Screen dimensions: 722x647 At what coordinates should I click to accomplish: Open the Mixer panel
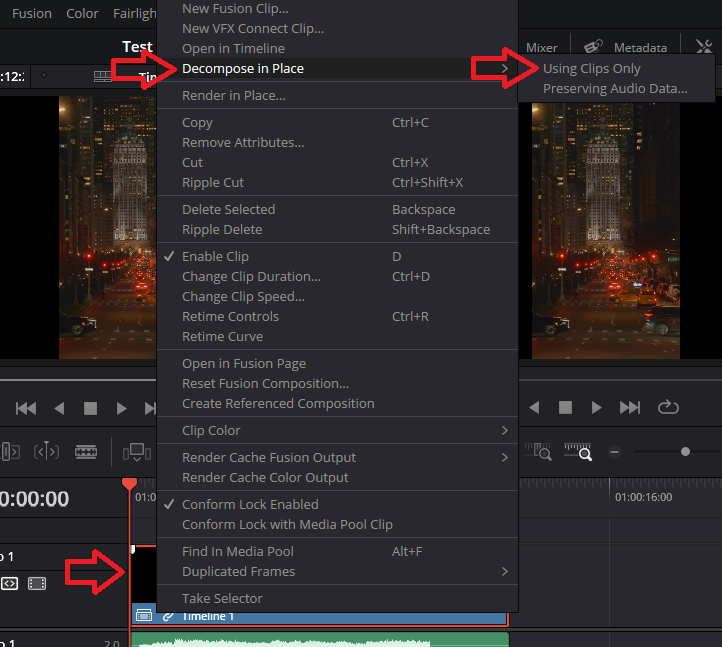click(542, 47)
